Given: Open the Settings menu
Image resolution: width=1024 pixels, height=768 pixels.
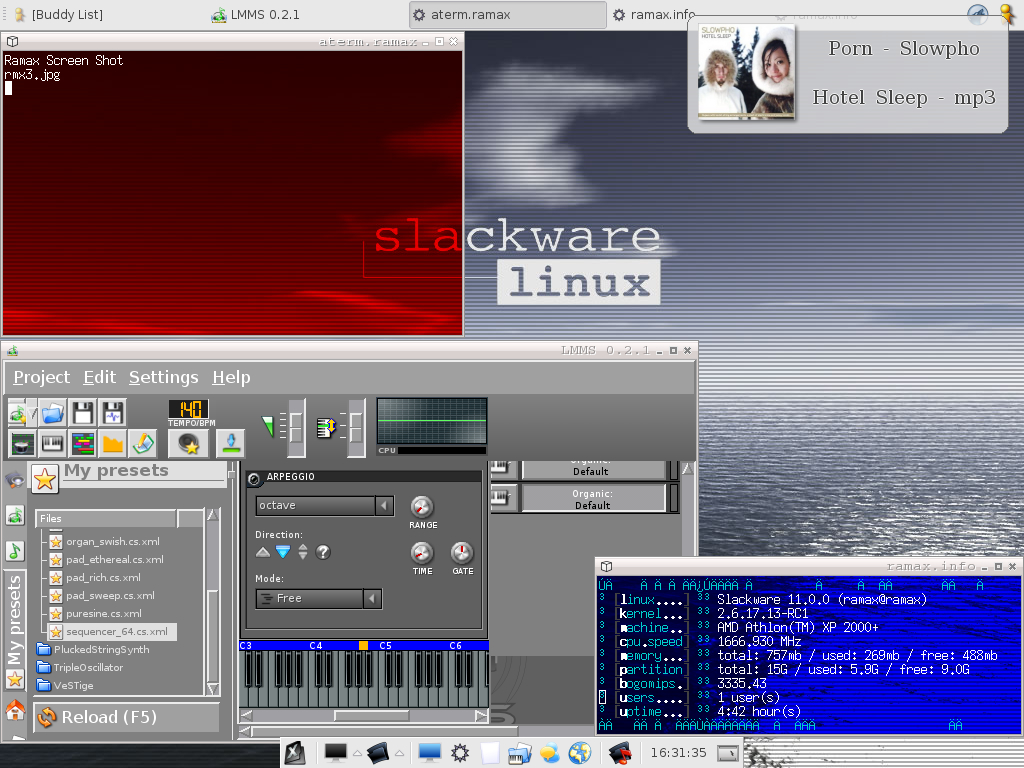Looking at the screenshot, I should pos(163,377).
